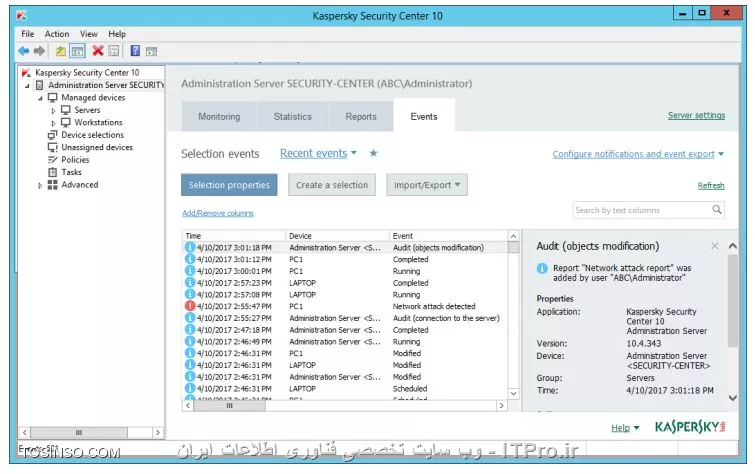Open Configure notifications and event export dropdown
The height and width of the screenshot is (474, 755).
tap(638, 154)
